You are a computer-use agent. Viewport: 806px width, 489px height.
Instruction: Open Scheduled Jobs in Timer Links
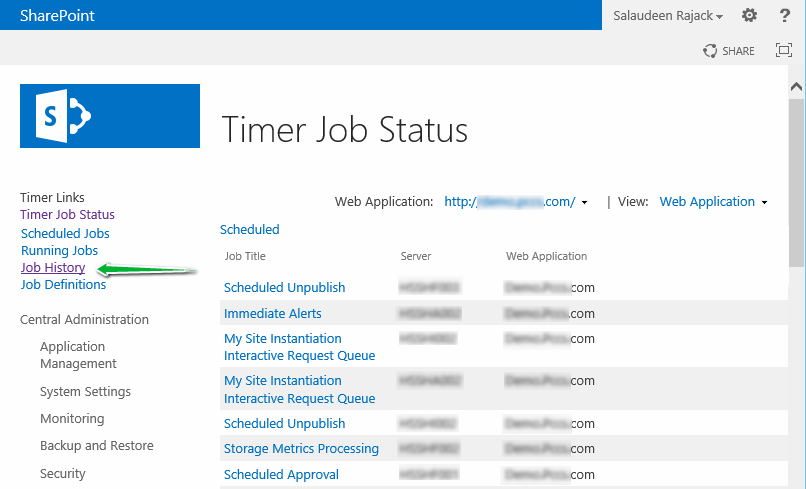pyautogui.click(x=65, y=233)
